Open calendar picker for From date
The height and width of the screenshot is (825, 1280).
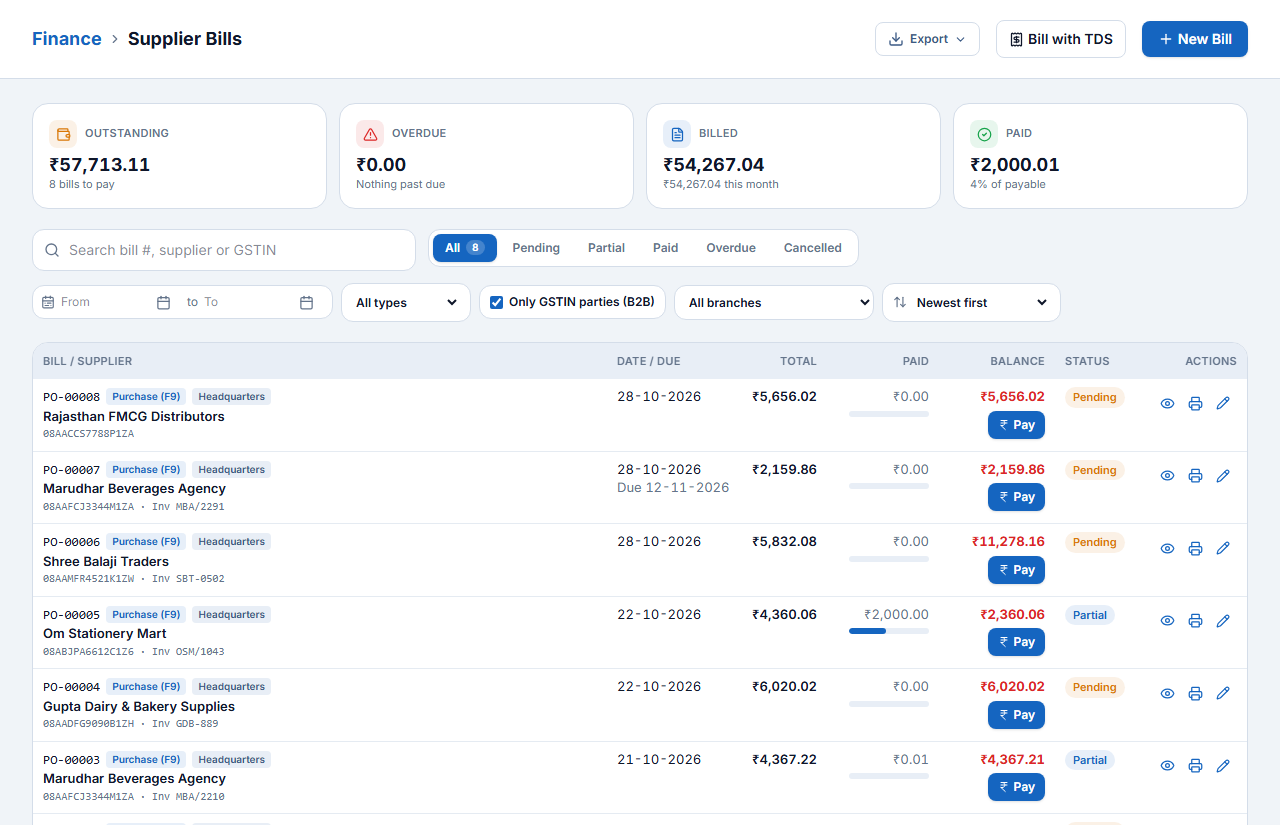pyautogui.click(x=163, y=302)
